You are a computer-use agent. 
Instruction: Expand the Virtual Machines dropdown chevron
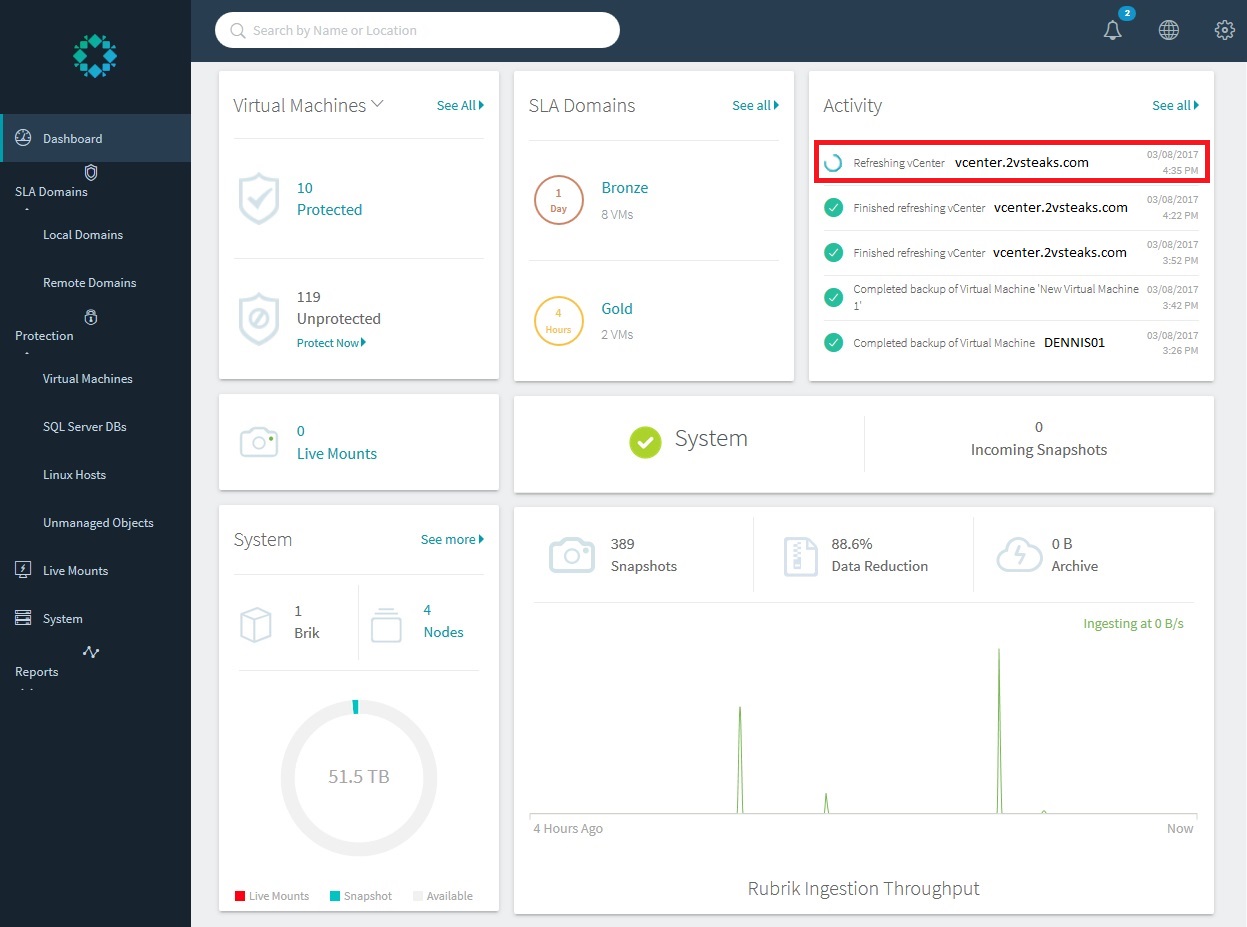[377, 104]
